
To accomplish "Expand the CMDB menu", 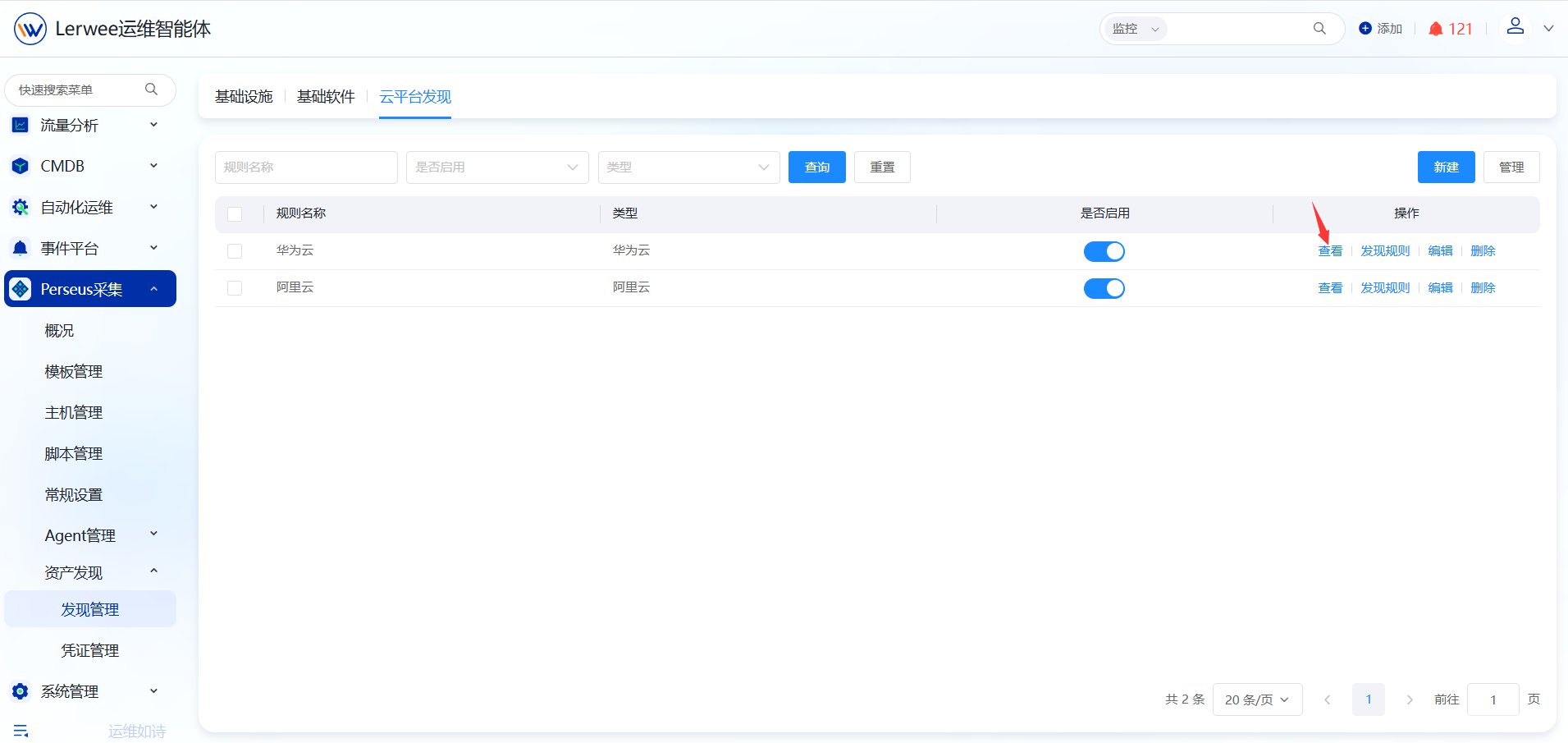I will click(153, 166).
